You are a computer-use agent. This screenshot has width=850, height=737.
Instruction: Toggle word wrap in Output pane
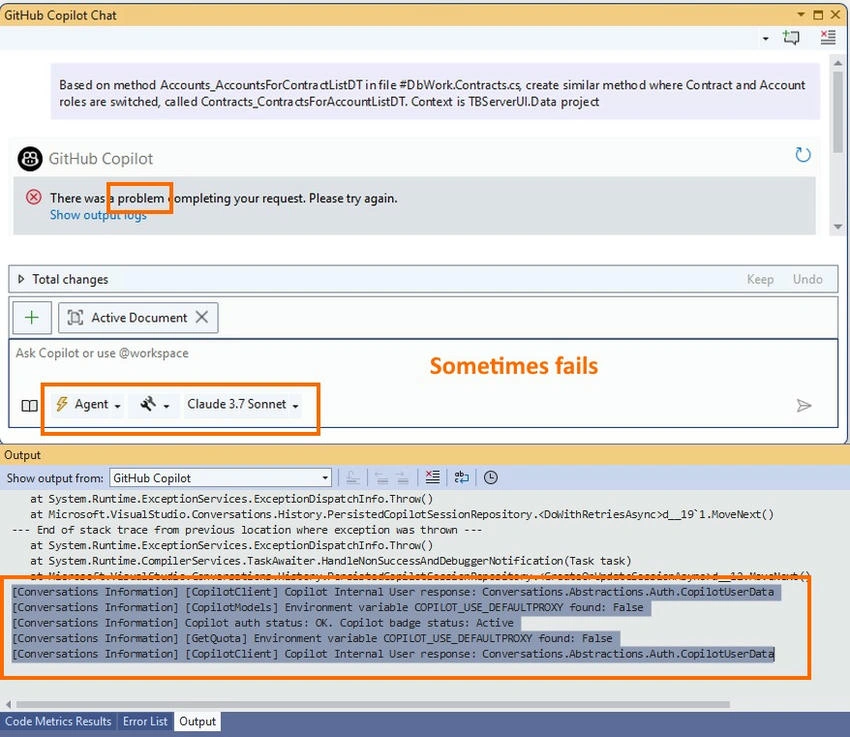click(x=461, y=477)
